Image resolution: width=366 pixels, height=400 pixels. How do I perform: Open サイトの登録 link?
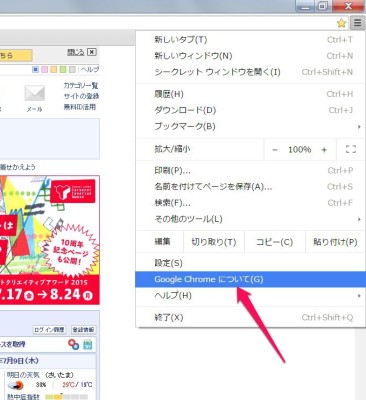[82, 96]
